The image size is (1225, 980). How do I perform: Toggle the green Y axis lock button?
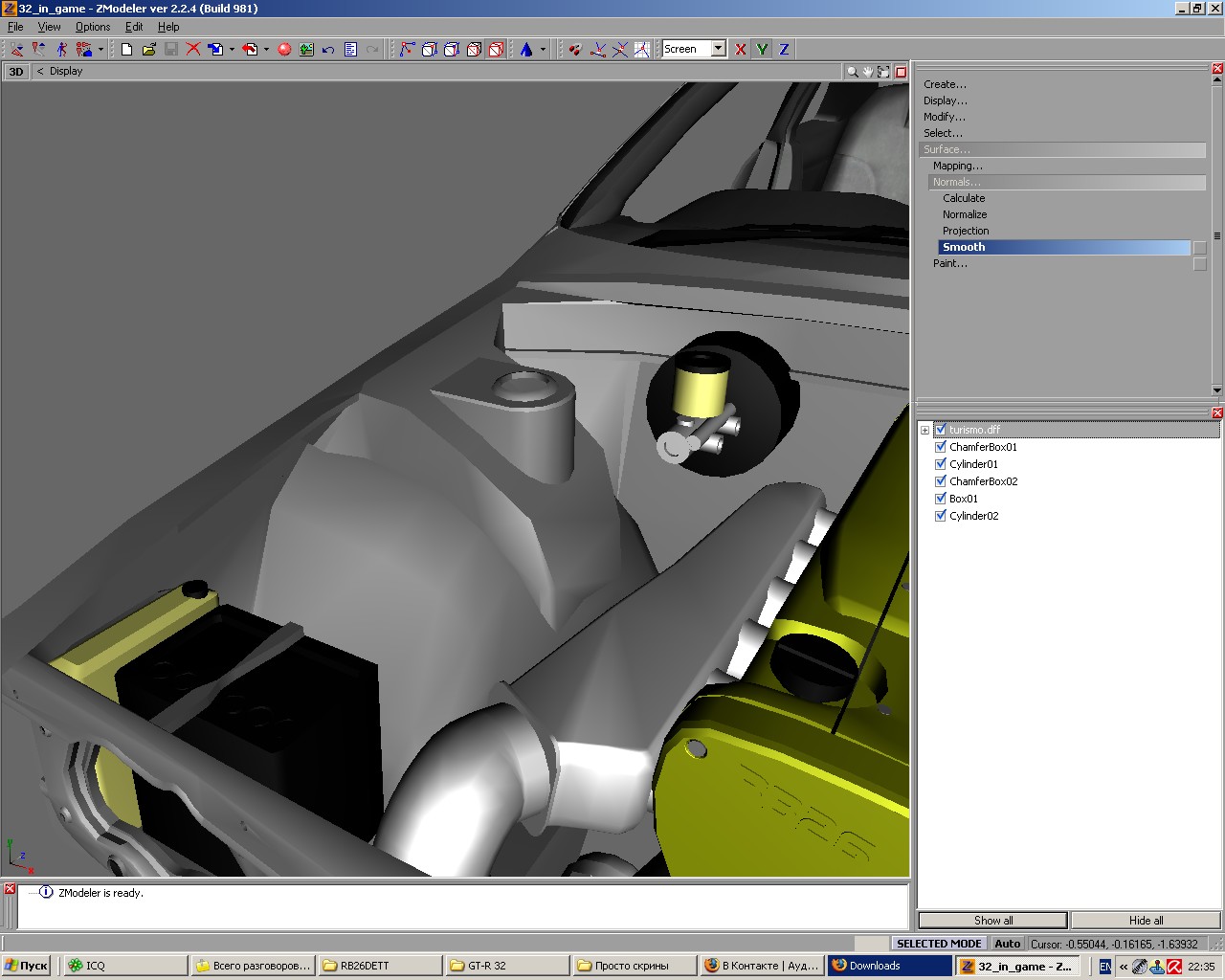tap(762, 49)
